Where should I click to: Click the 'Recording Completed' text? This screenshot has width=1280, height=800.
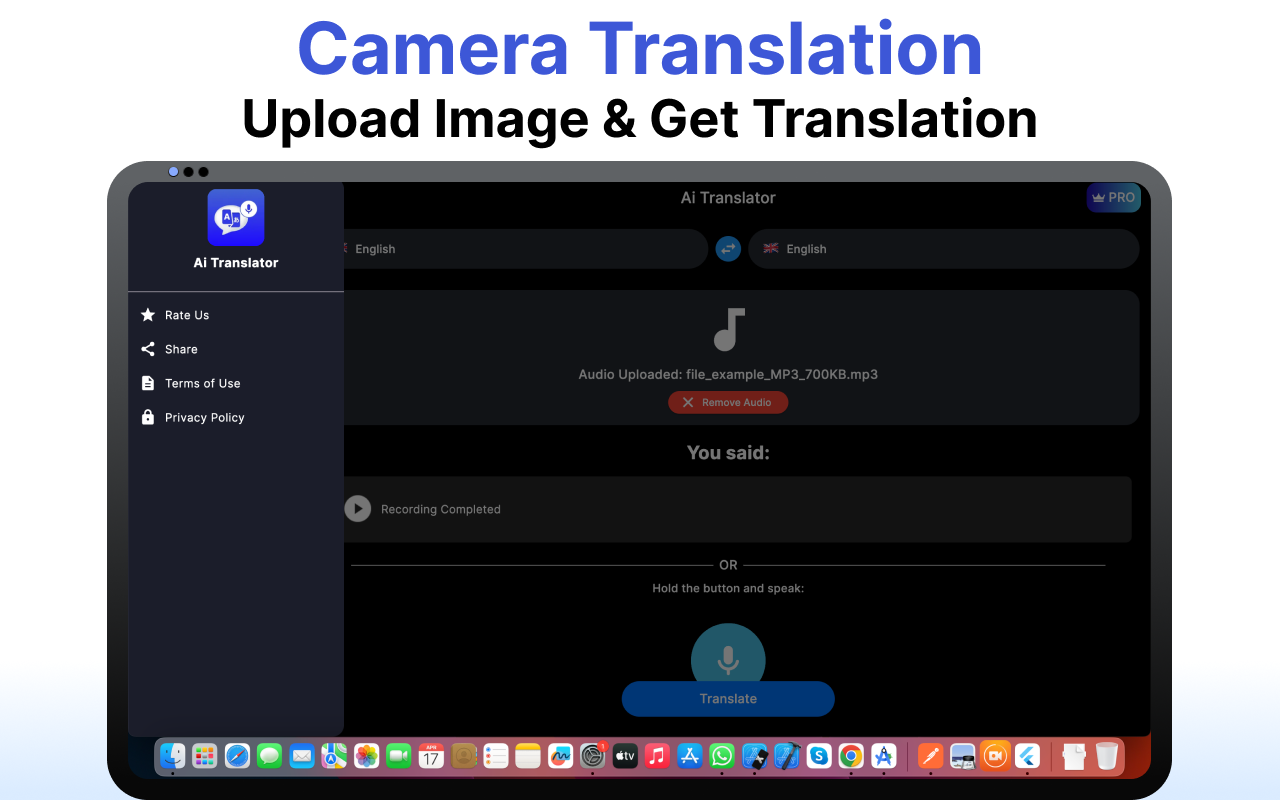[x=441, y=509]
